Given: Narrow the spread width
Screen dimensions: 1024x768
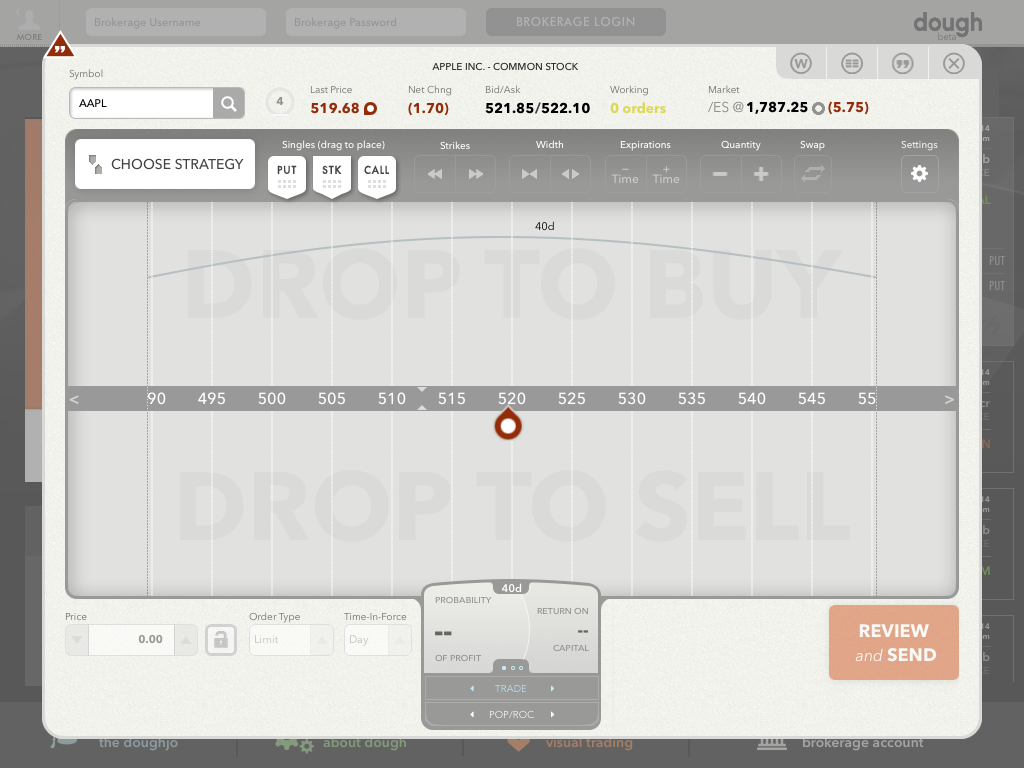Looking at the screenshot, I should coord(530,174).
